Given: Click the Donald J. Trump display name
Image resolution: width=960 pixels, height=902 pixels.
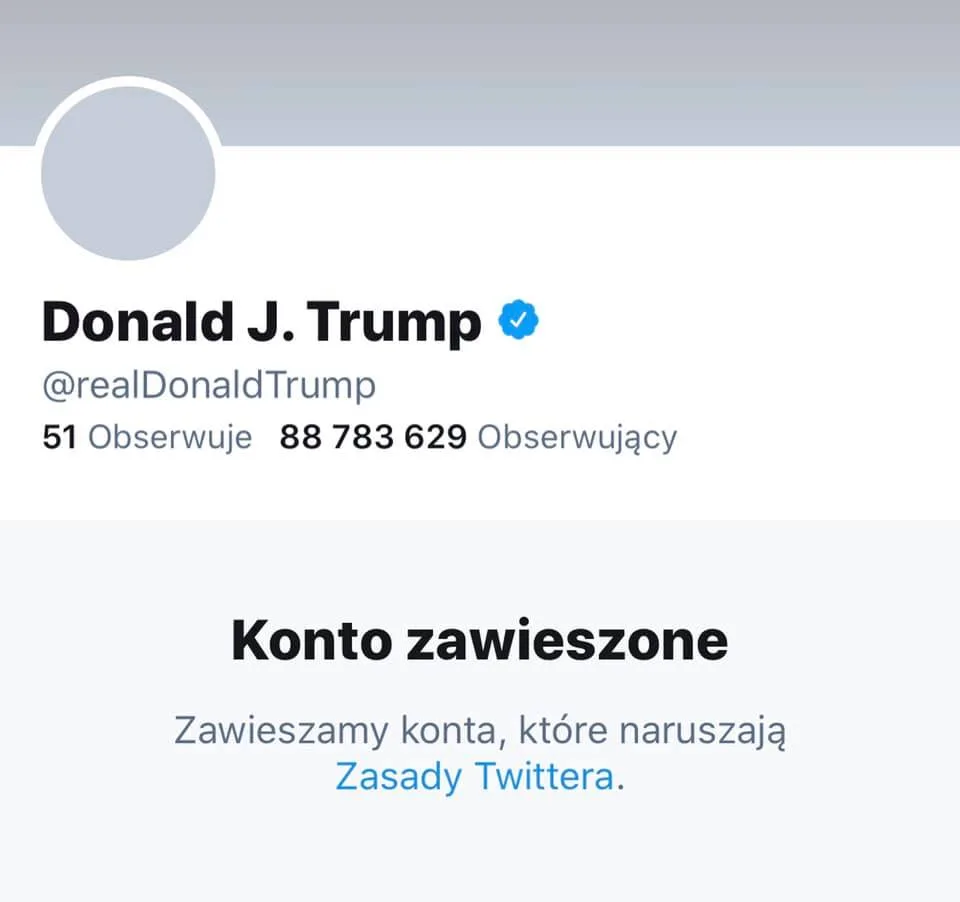Looking at the screenshot, I should [261, 322].
